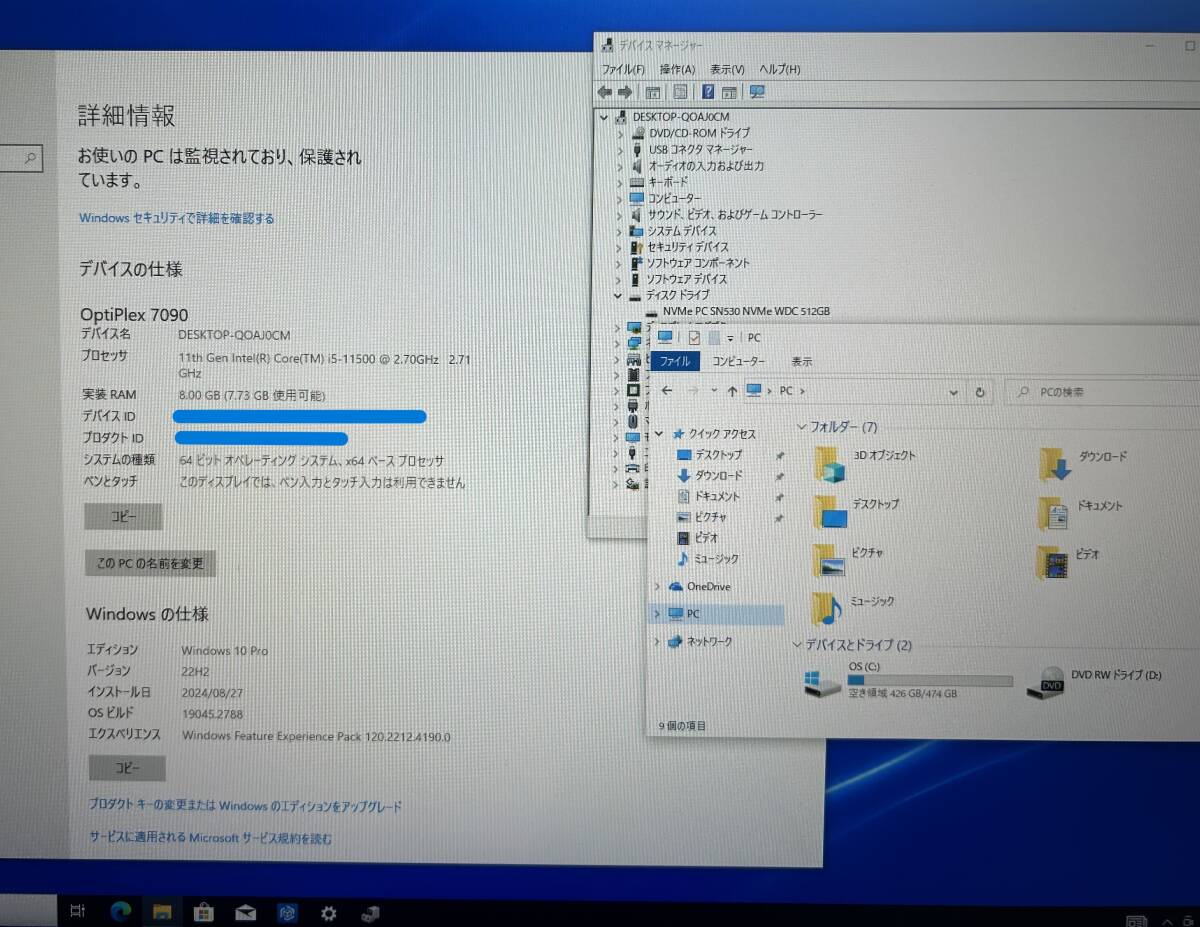Screen dimensions: 1200x927
Task: Open the Windows セキュリティで詳細を確認する link
Action: point(176,218)
